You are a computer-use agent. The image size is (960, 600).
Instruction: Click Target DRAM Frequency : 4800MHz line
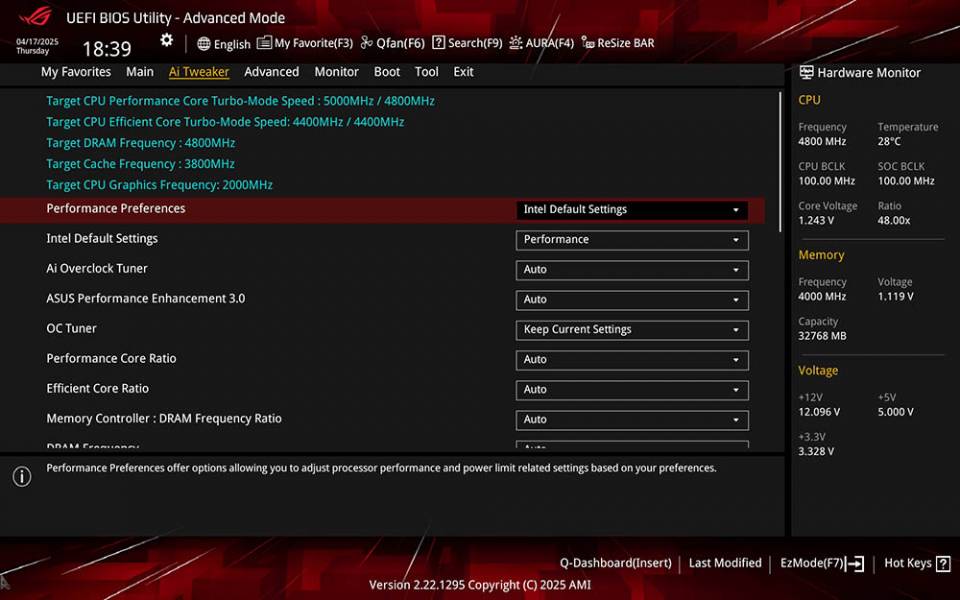pos(141,143)
